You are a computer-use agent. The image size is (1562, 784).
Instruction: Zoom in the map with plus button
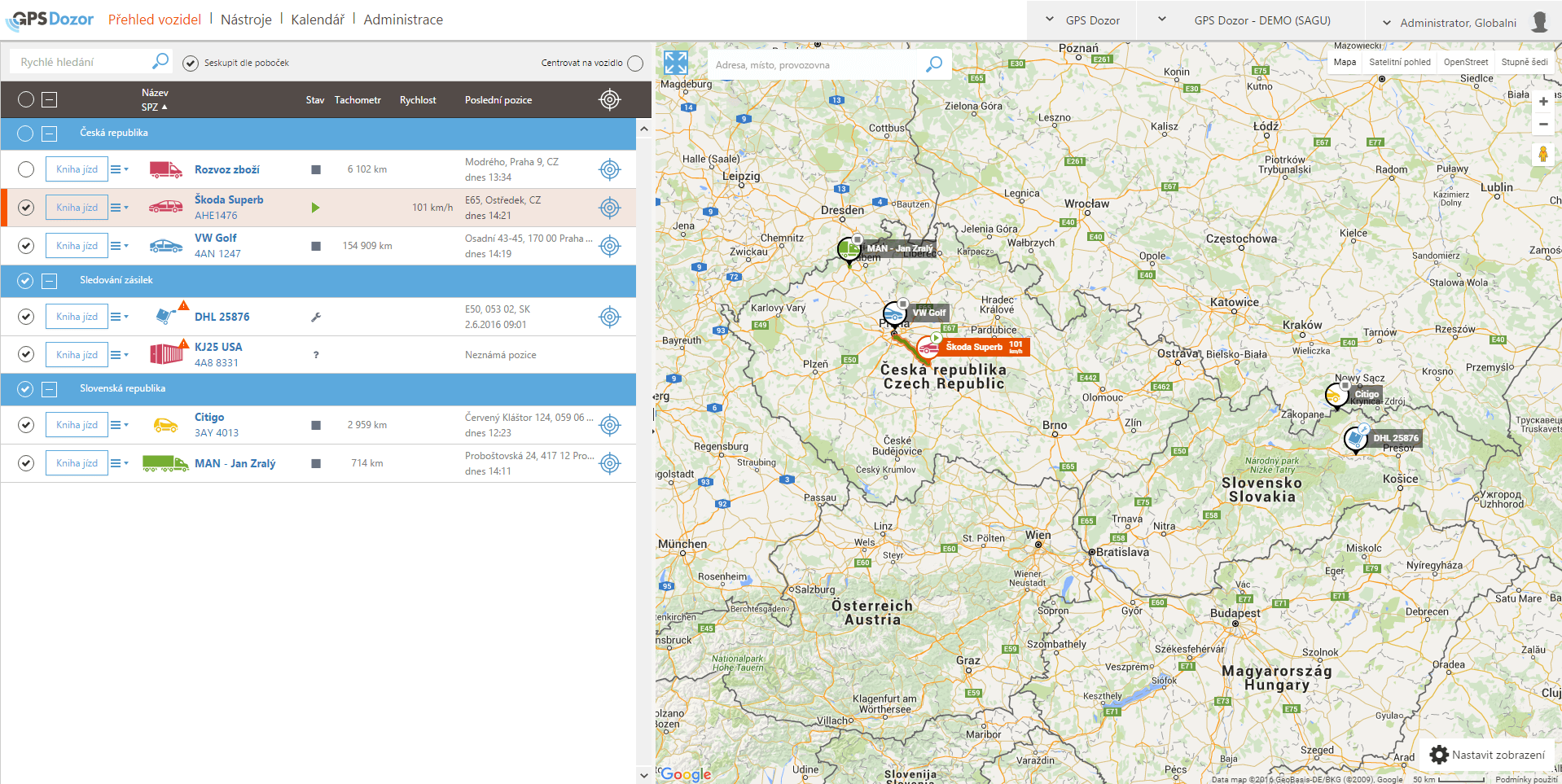coord(1542,102)
